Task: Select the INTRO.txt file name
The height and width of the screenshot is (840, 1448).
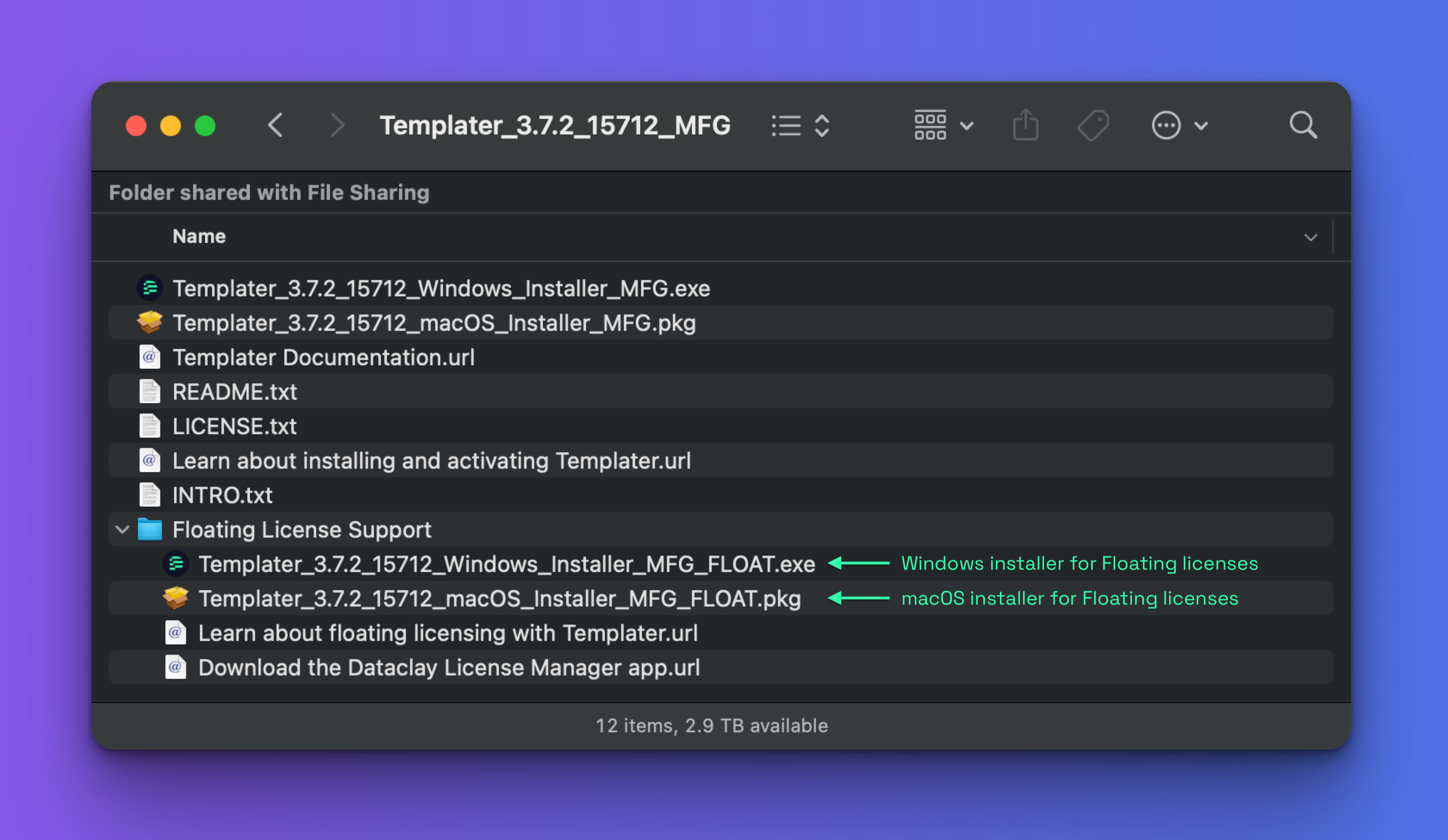Action: click(222, 495)
